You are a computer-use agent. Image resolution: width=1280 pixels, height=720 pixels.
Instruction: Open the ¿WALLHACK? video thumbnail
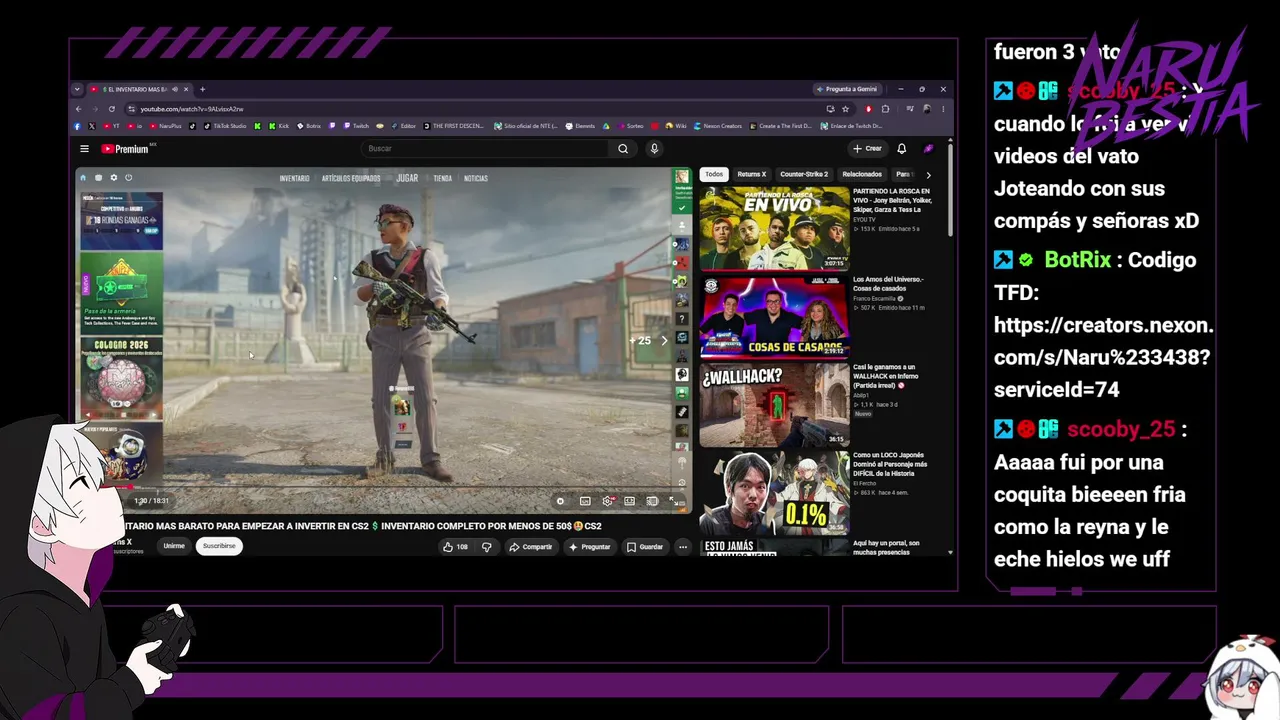point(774,405)
